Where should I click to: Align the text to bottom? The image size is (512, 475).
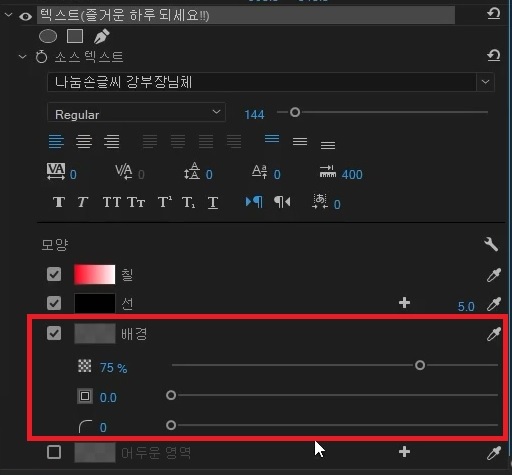click(x=328, y=145)
